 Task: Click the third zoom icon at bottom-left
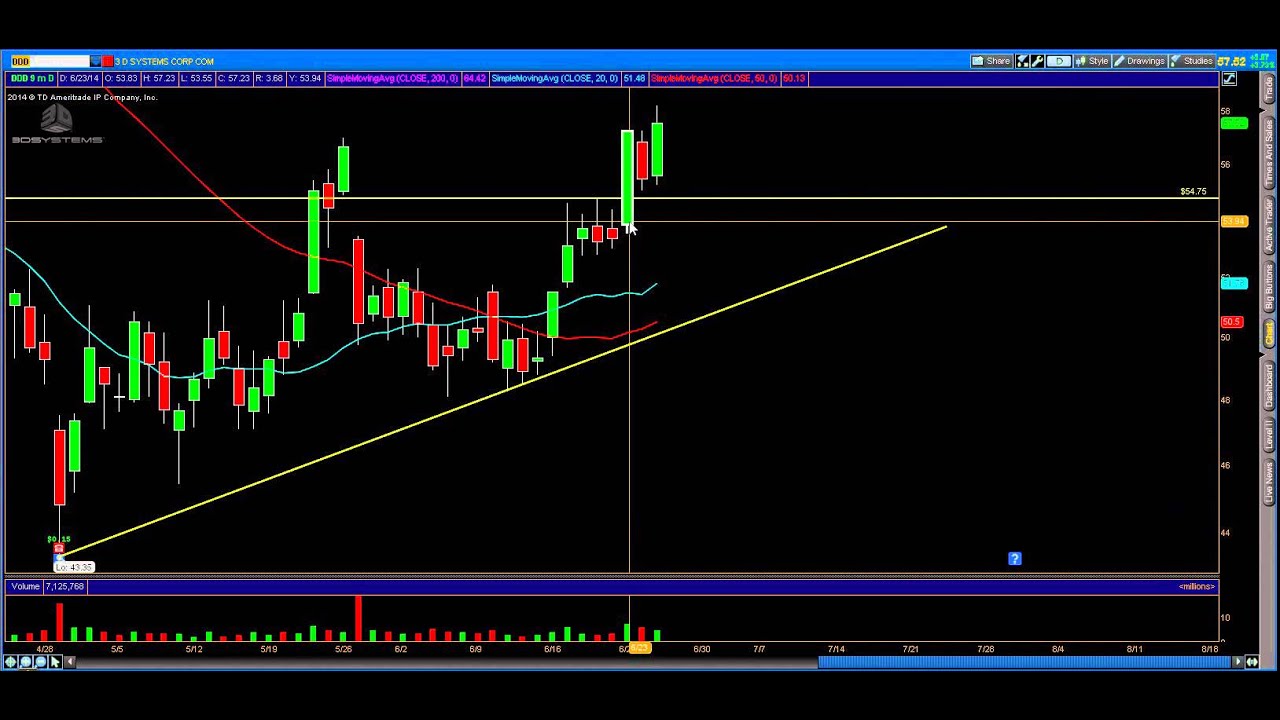point(41,662)
